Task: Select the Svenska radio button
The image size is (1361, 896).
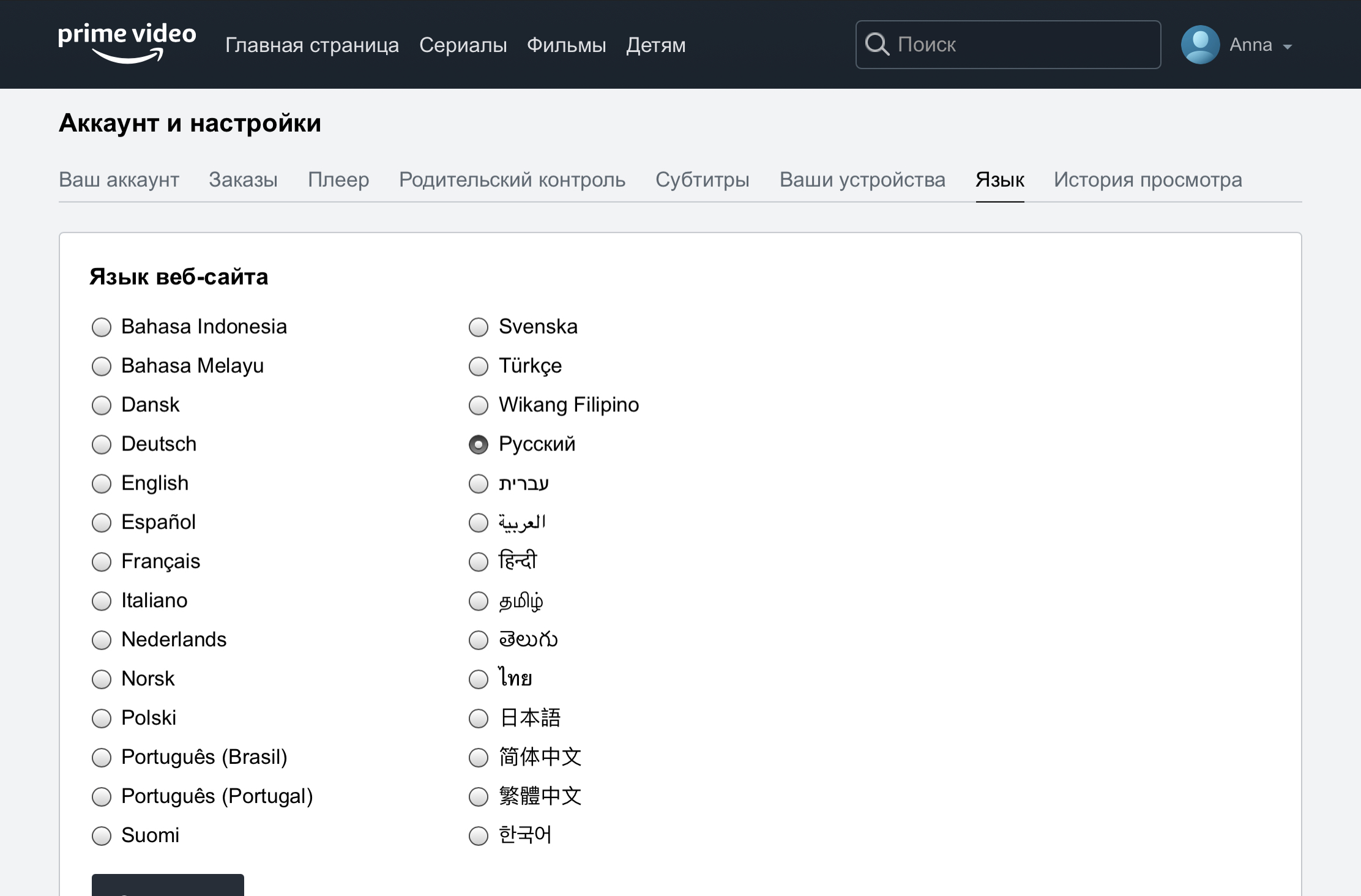Action: 479,327
